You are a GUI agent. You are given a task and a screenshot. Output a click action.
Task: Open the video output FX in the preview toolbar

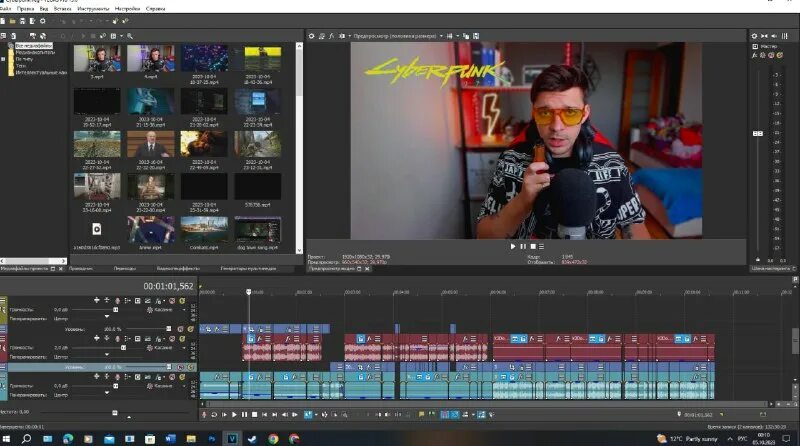coord(332,36)
